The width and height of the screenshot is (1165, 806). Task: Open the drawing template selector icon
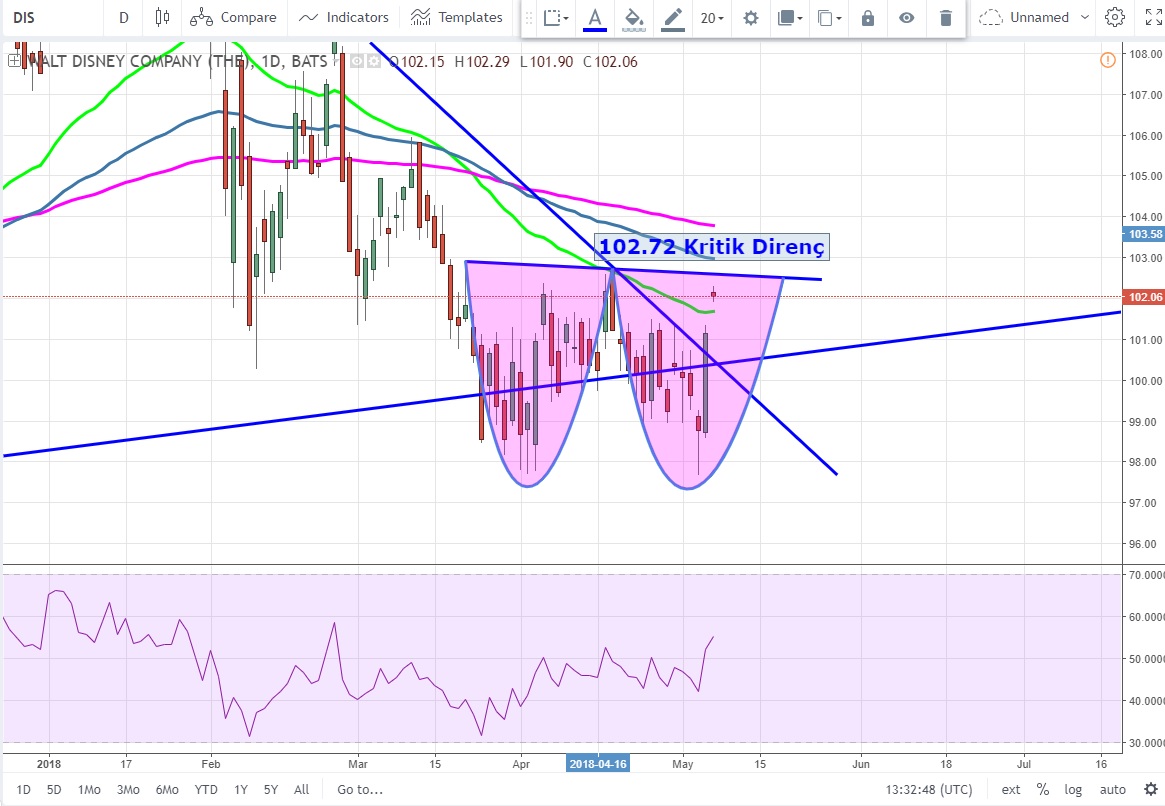click(x=556, y=18)
